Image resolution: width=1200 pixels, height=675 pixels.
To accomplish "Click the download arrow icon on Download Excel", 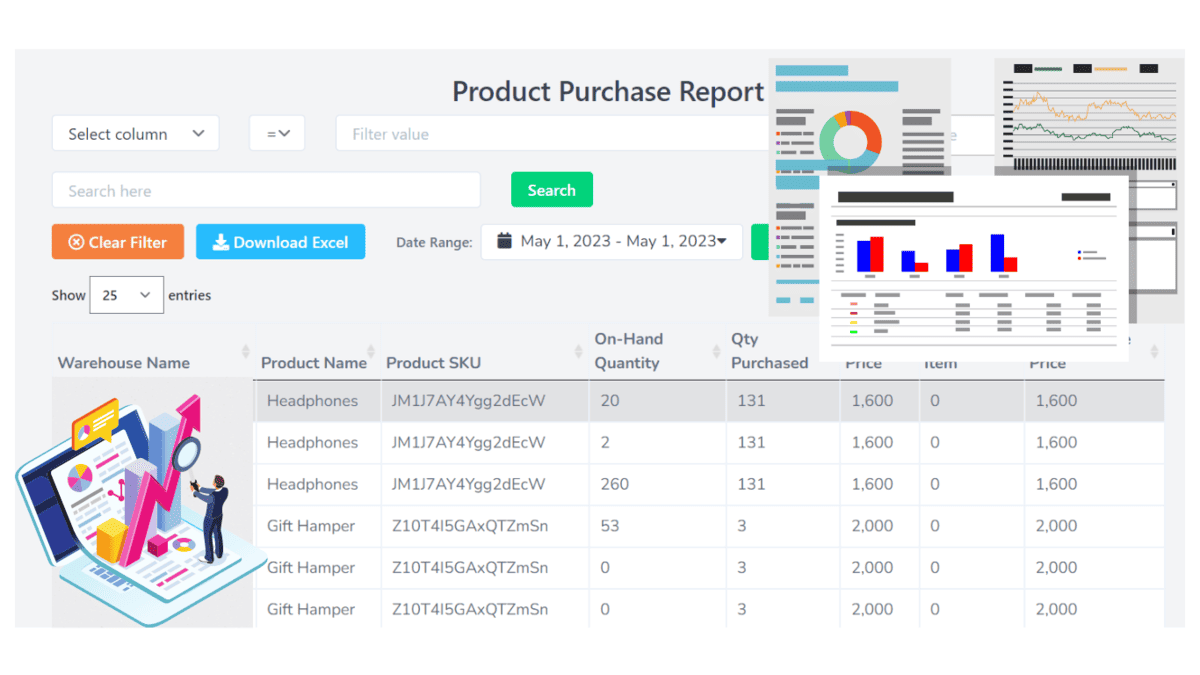I will click(220, 241).
